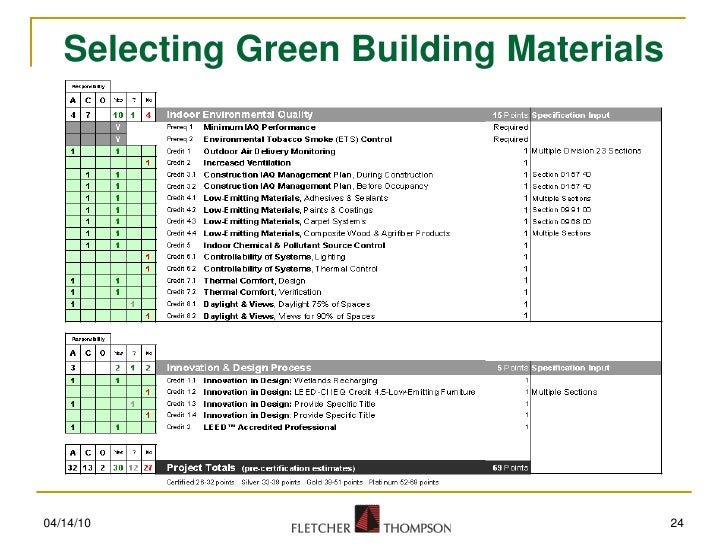Click Multiple Division 23 Sections specification

[x=586, y=151]
